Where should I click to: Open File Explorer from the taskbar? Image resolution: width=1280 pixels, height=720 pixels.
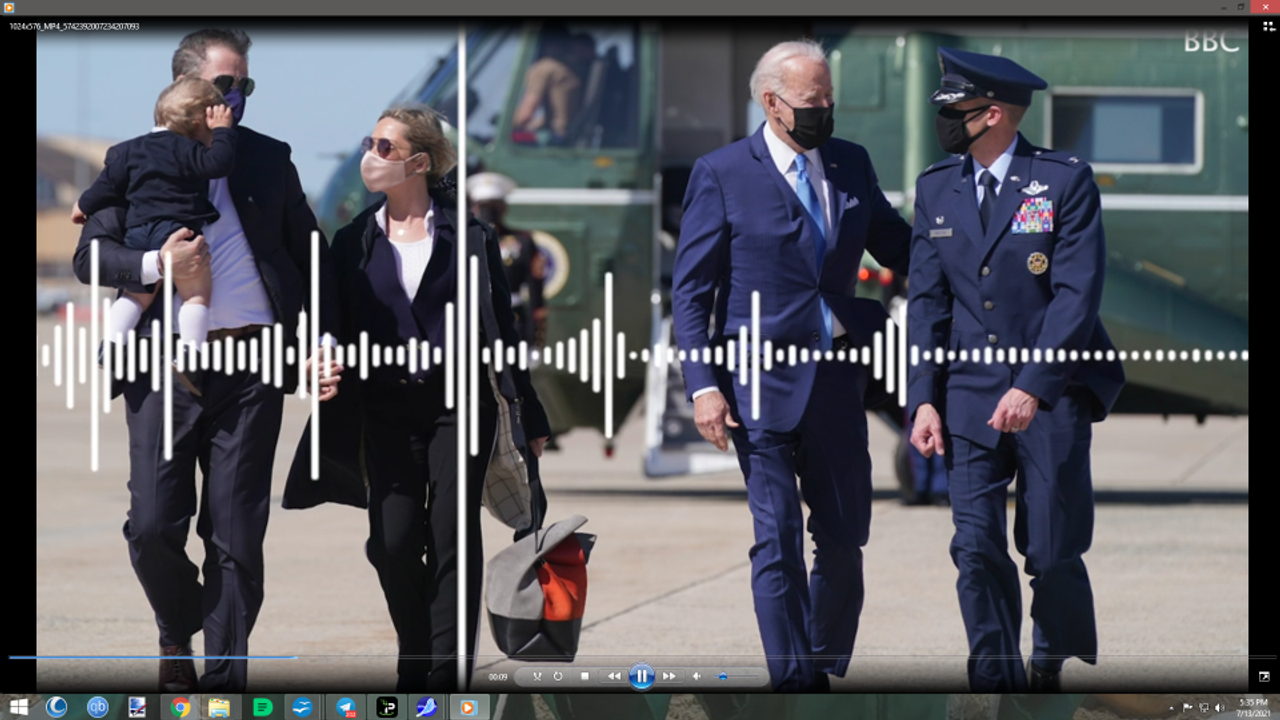click(219, 707)
